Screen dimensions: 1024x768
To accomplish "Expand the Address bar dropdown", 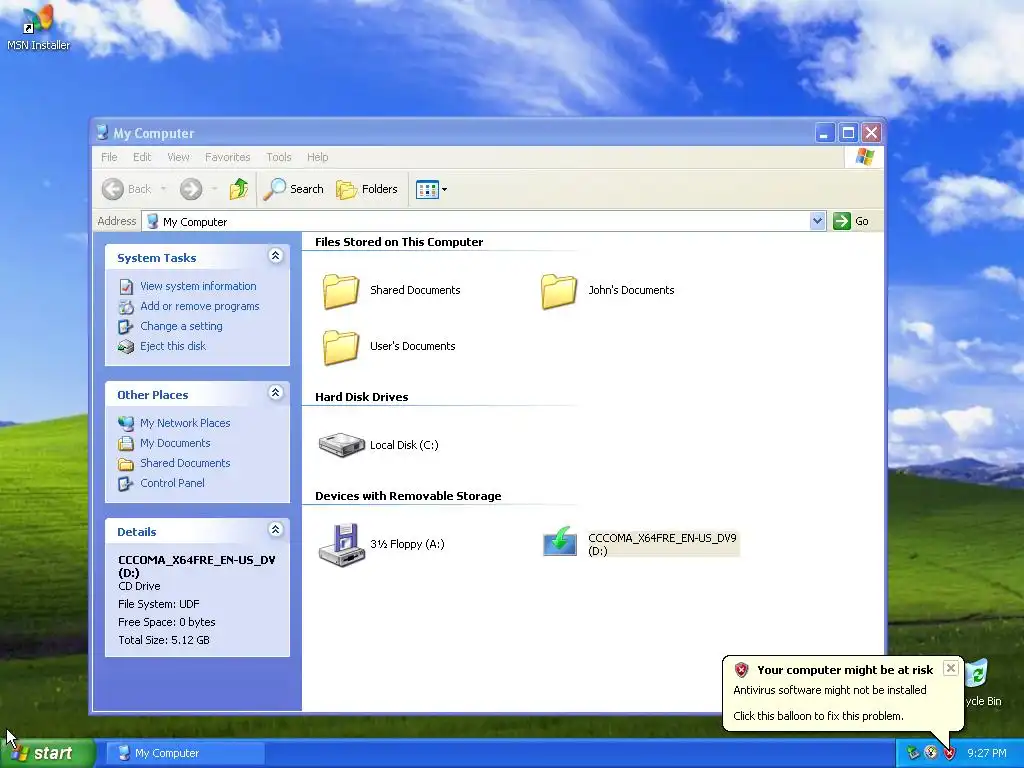I will [x=817, y=221].
